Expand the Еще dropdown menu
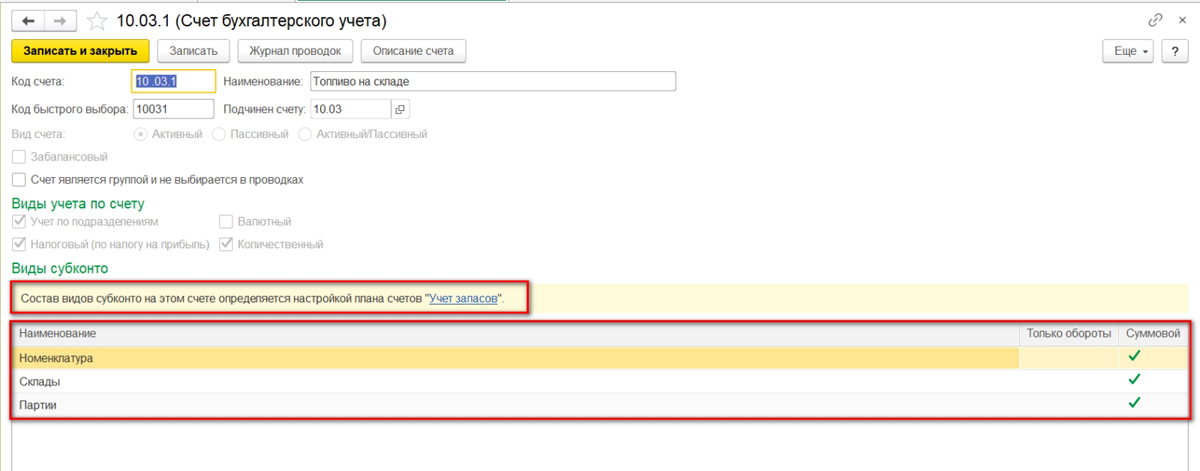Viewport: 1200px width, 471px height. [x=1128, y=51]
